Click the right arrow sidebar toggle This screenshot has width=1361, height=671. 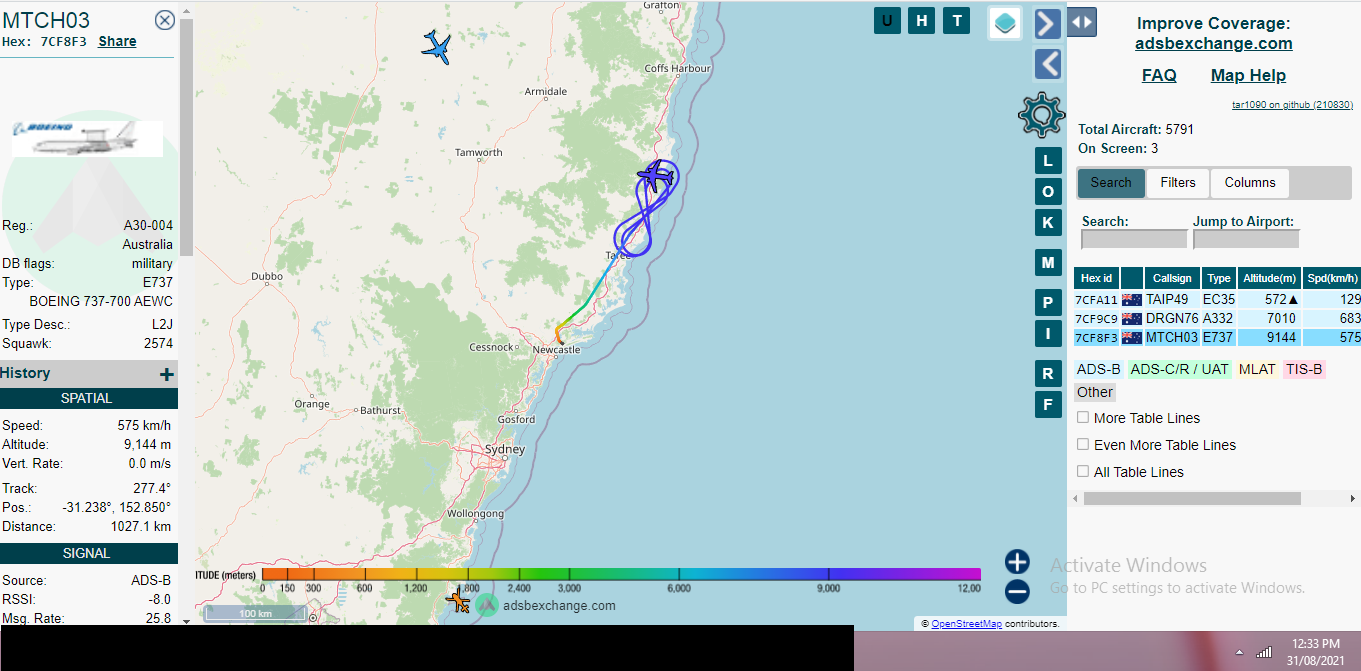(1047, 23)
